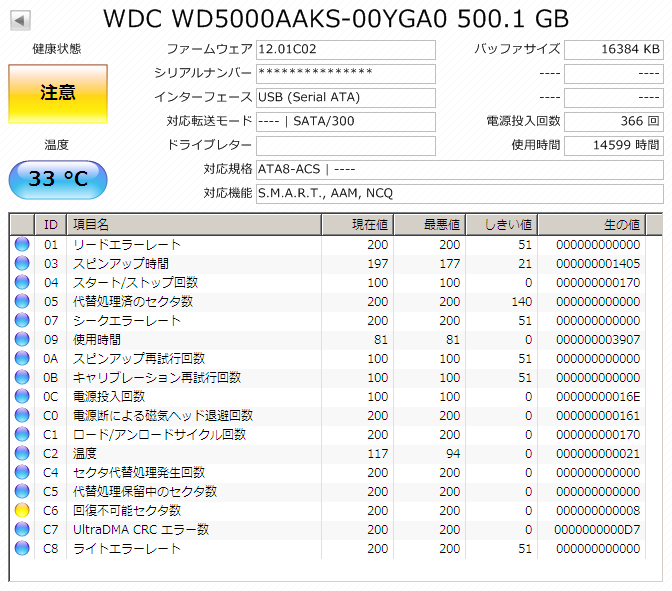The width and height of the screenshot is (672, 591).
Task: Click the 生の値 column header
Action: point(592,225)
